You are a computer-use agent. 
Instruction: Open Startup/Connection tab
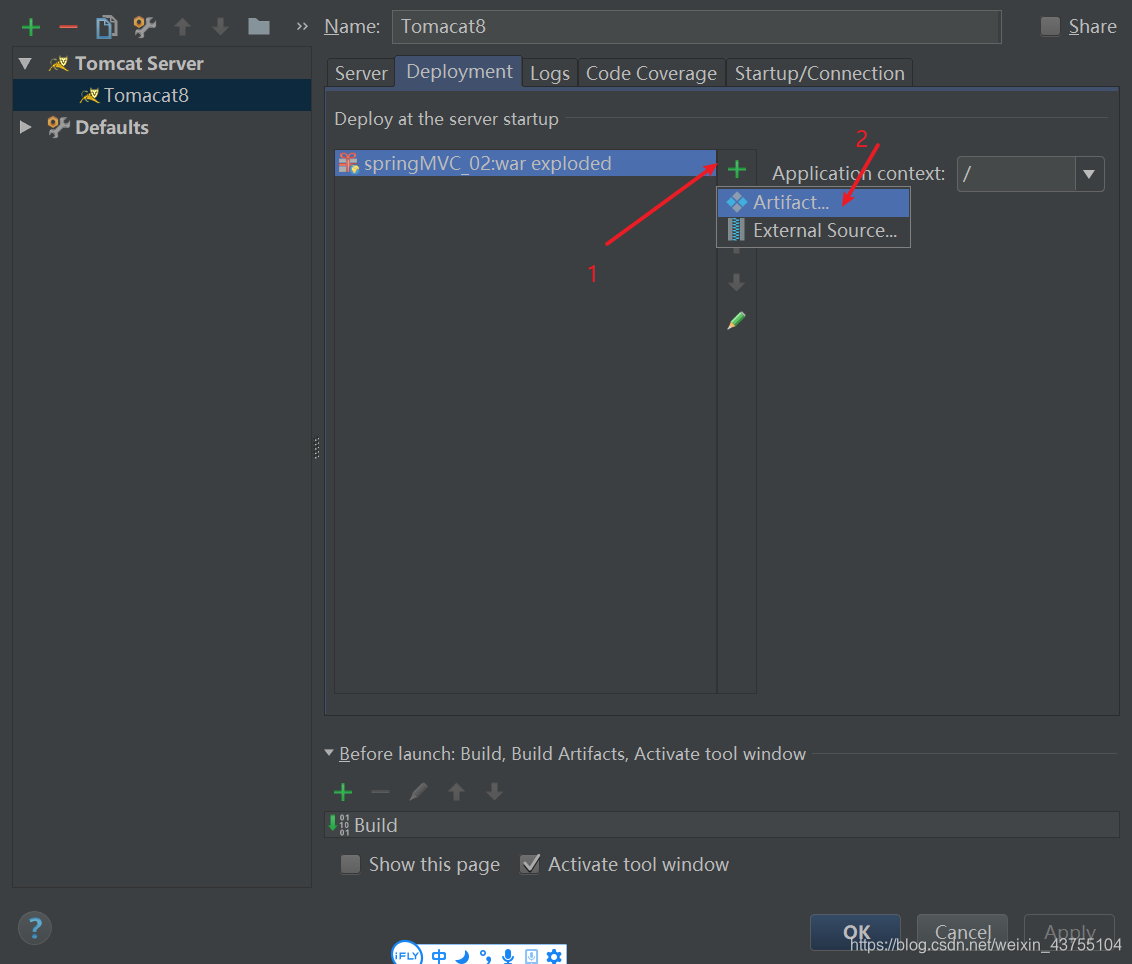(x=819, y=73)
